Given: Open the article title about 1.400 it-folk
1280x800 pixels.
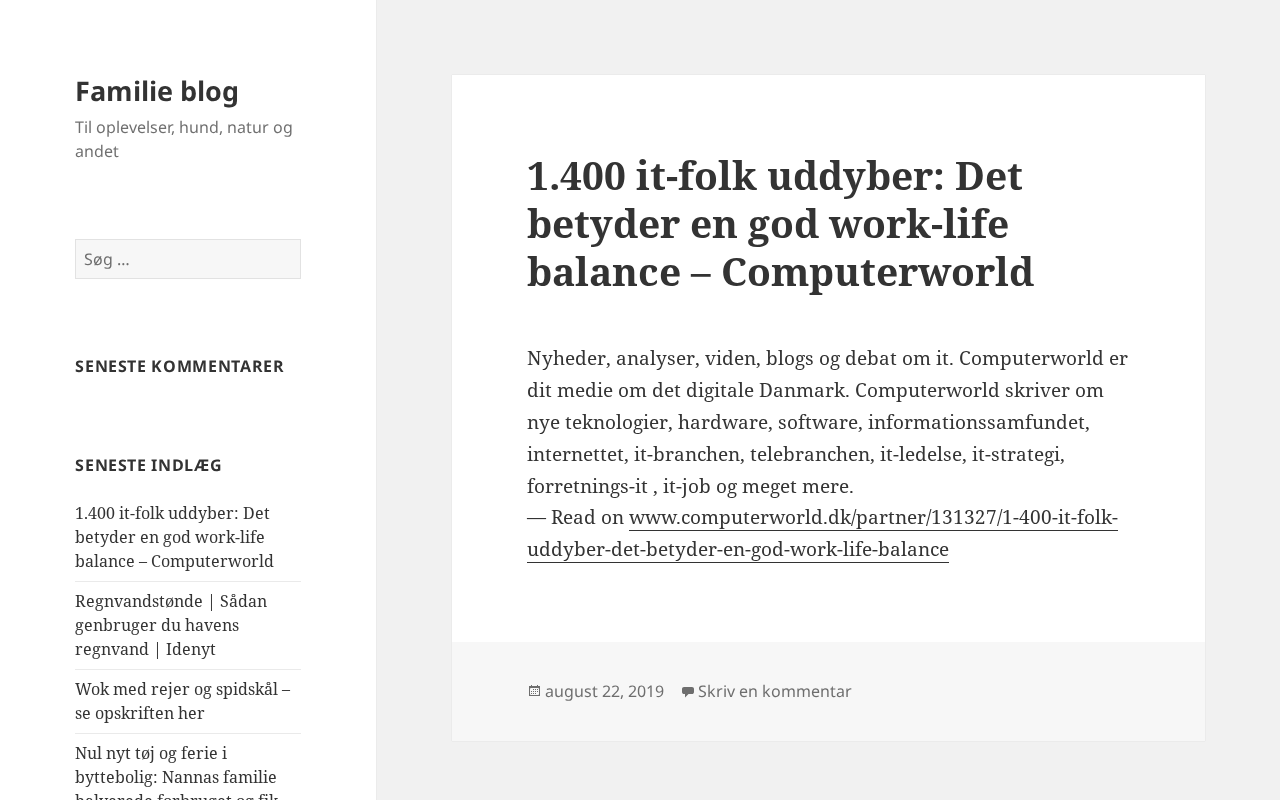Looking at the screenshot, I should click(780, 223).
